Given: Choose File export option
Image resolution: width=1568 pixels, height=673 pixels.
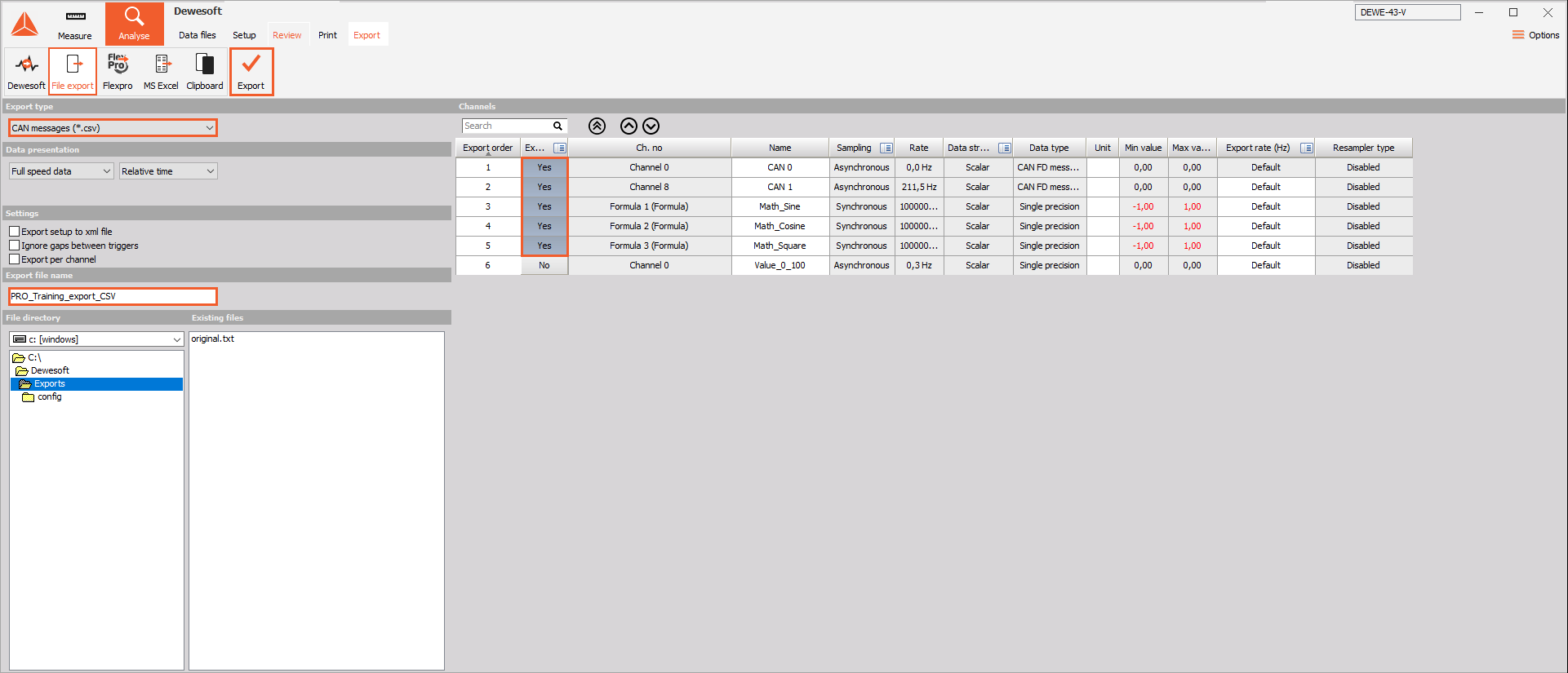Looking at the screenshot, I should 73,72.
